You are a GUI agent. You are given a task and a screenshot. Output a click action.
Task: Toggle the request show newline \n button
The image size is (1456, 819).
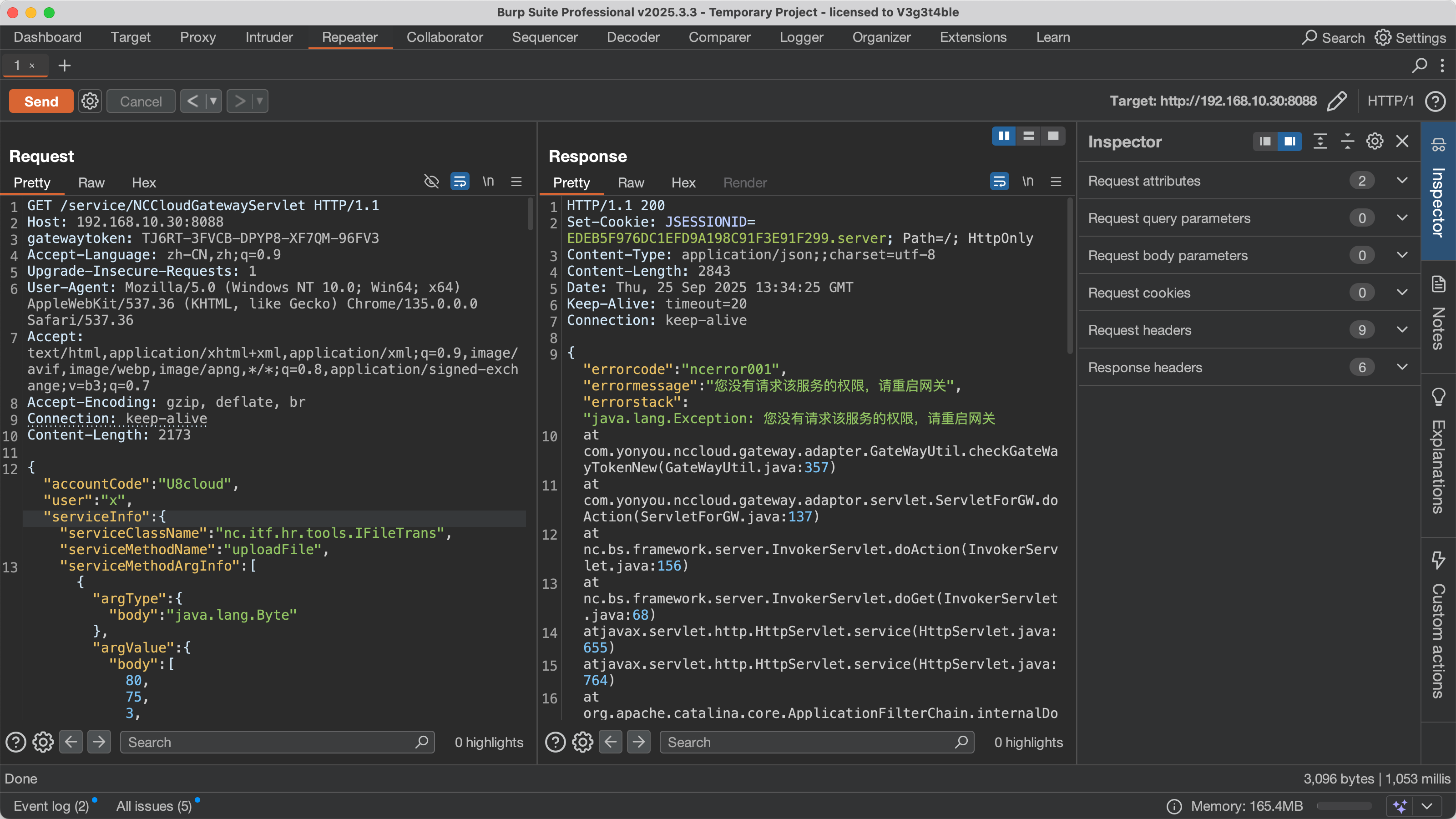pos(488,182)
